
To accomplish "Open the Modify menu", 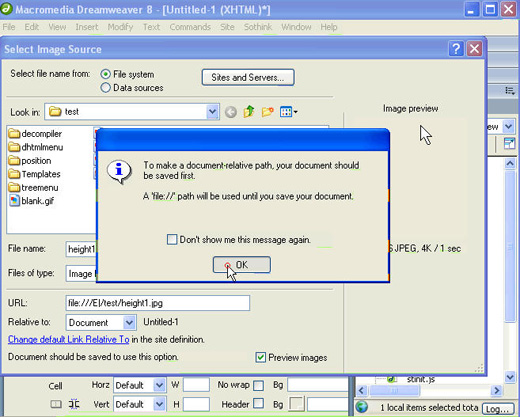I will (x=120, y=27).
